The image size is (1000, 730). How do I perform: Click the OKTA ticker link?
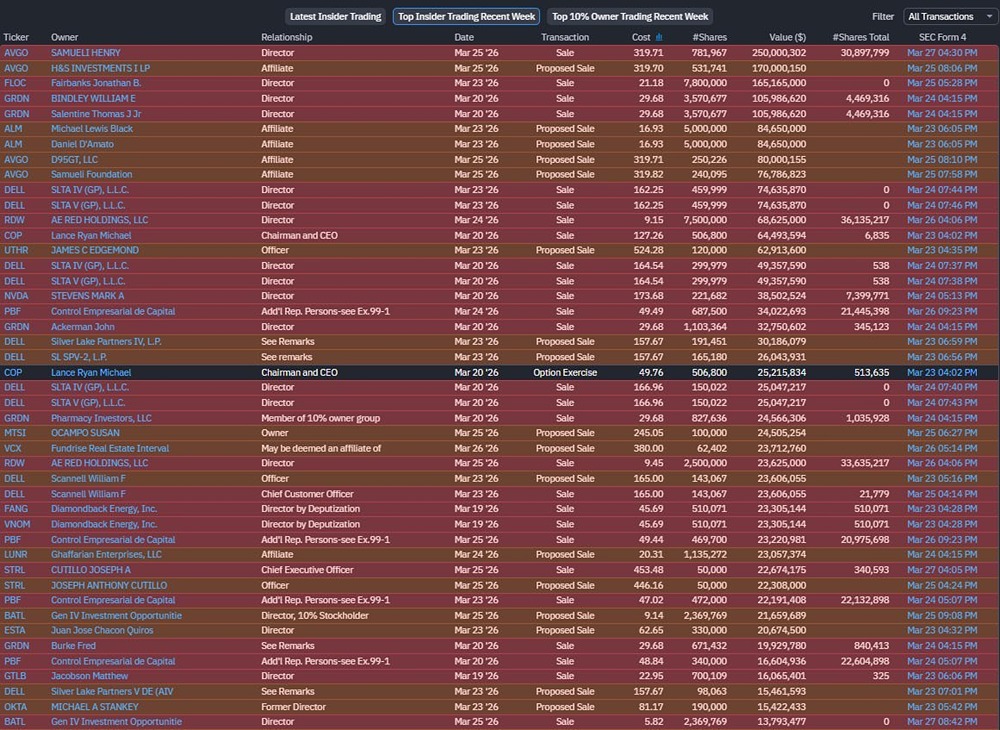(x=15, y=706)
